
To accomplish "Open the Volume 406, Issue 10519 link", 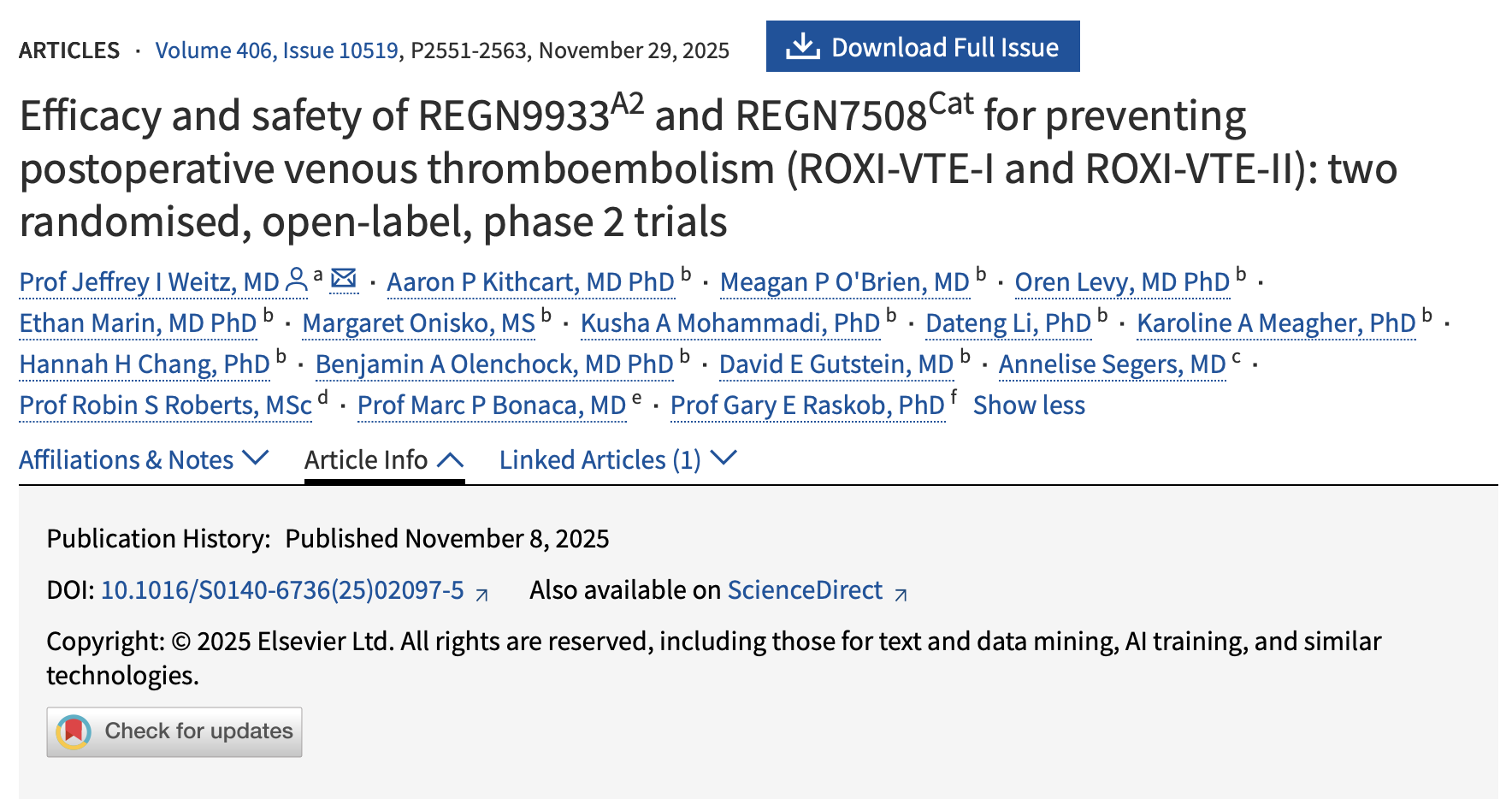I will pos(276,50).
